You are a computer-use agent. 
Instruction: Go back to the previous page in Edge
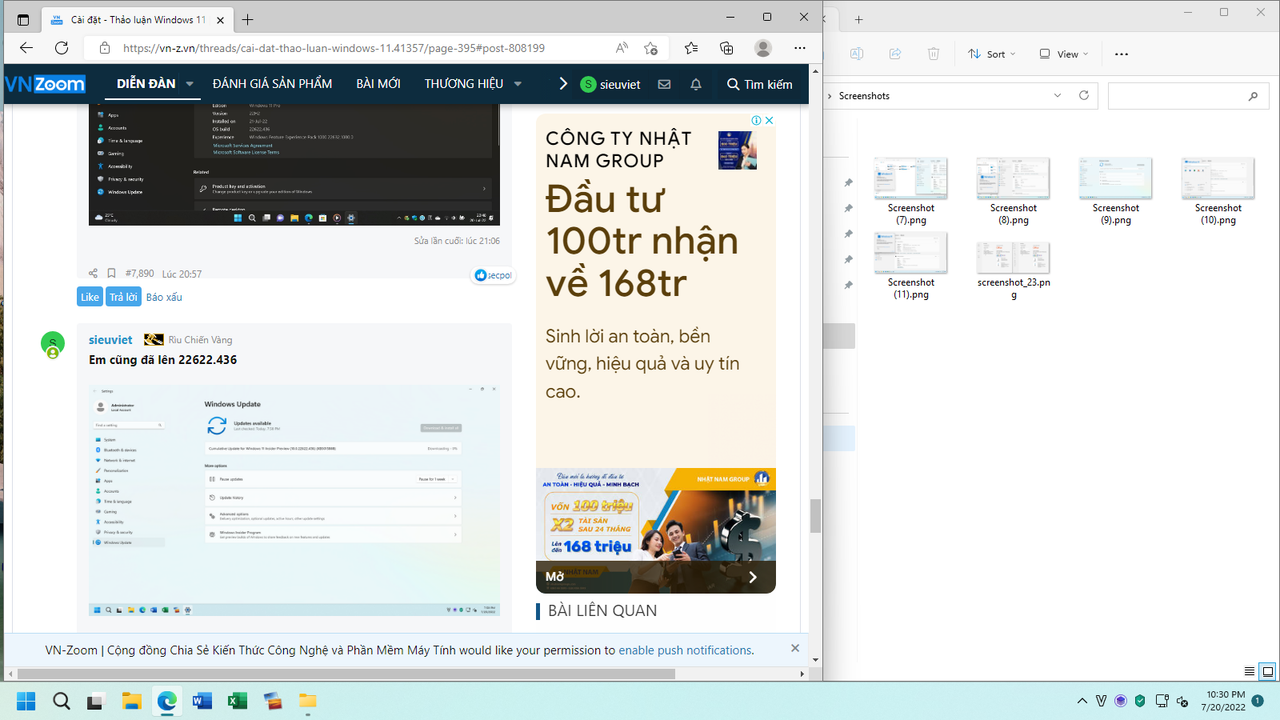[26, 48]
